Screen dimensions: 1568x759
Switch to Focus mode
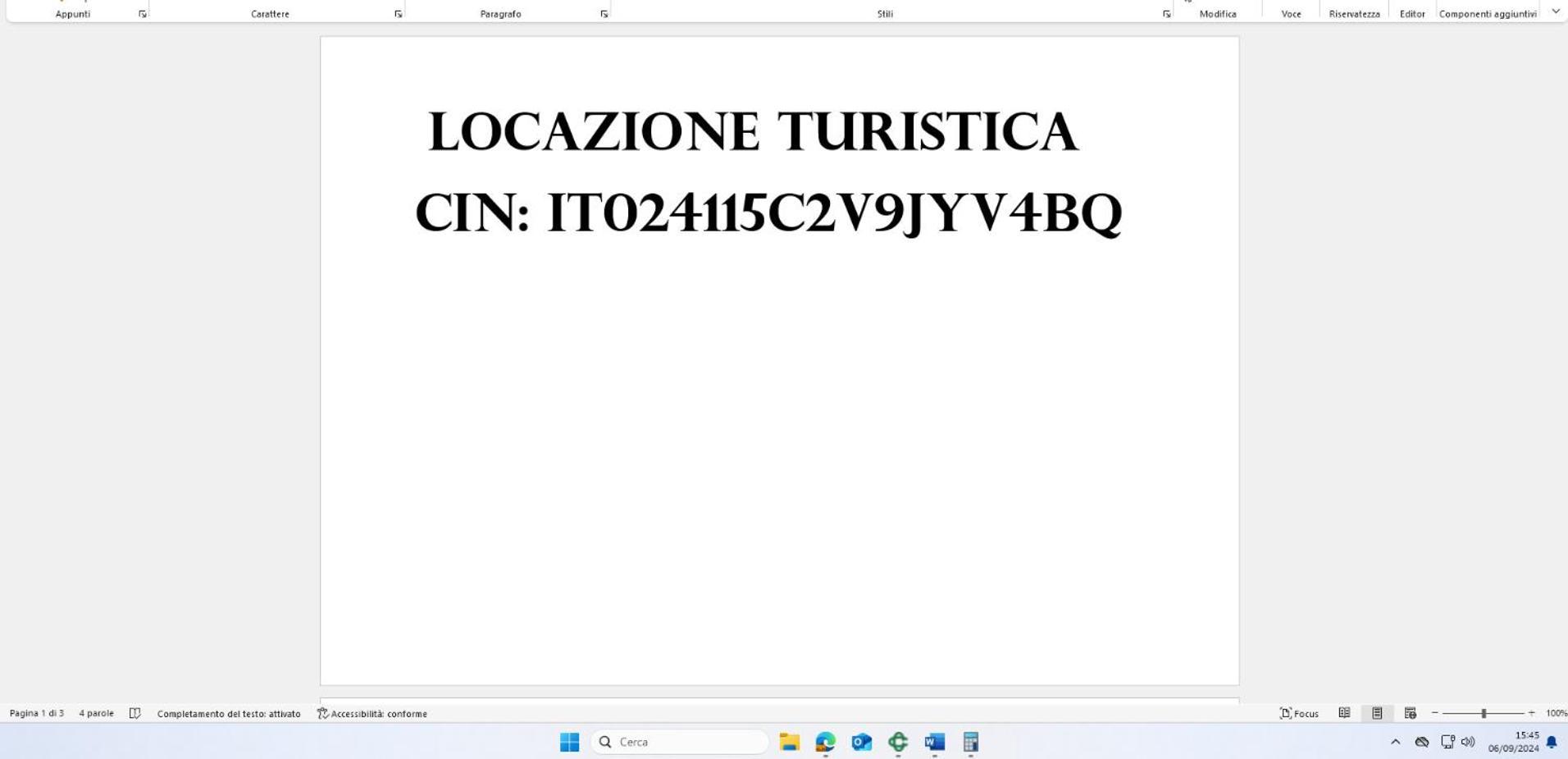(1300, 713)
